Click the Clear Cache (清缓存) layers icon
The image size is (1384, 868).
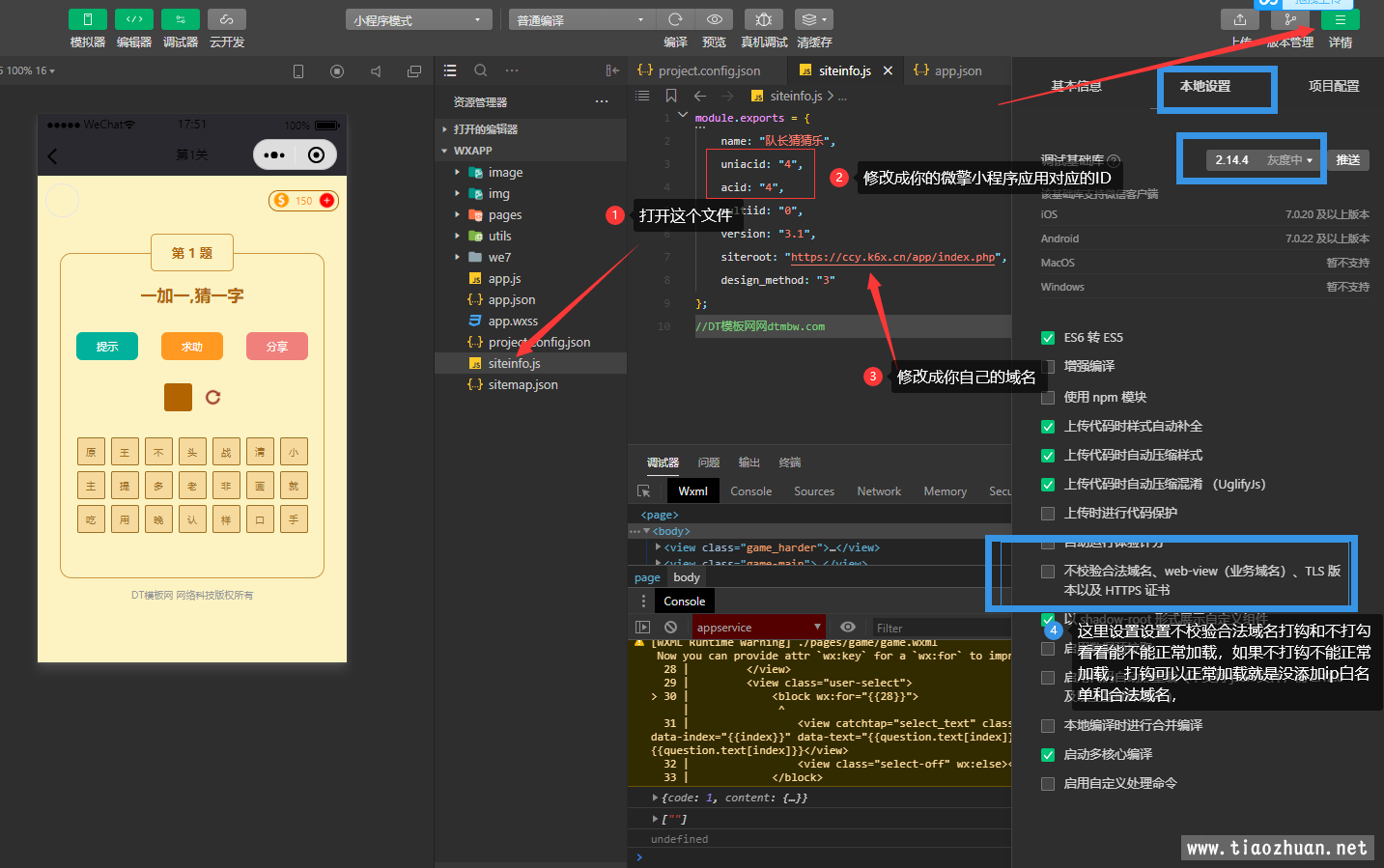click(x=813, y=19)
